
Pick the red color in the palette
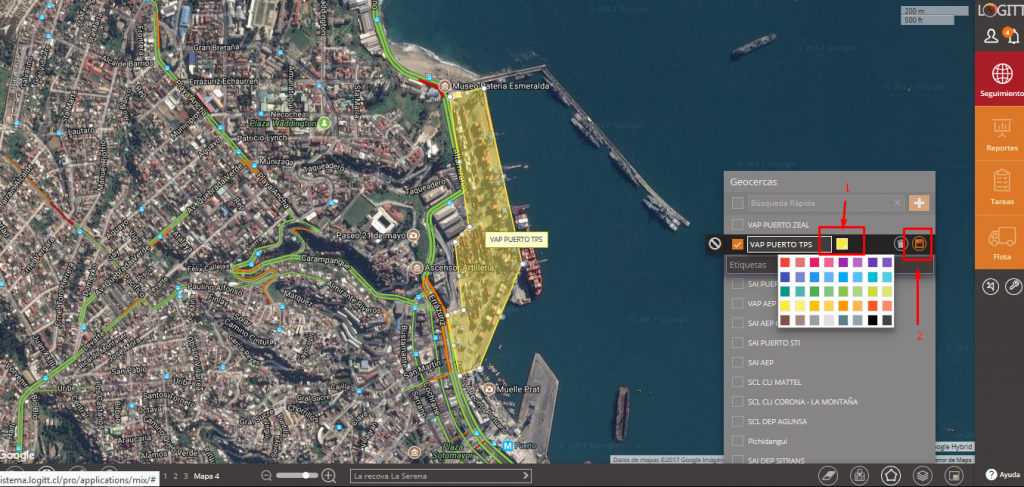click(x=785, y=262)
